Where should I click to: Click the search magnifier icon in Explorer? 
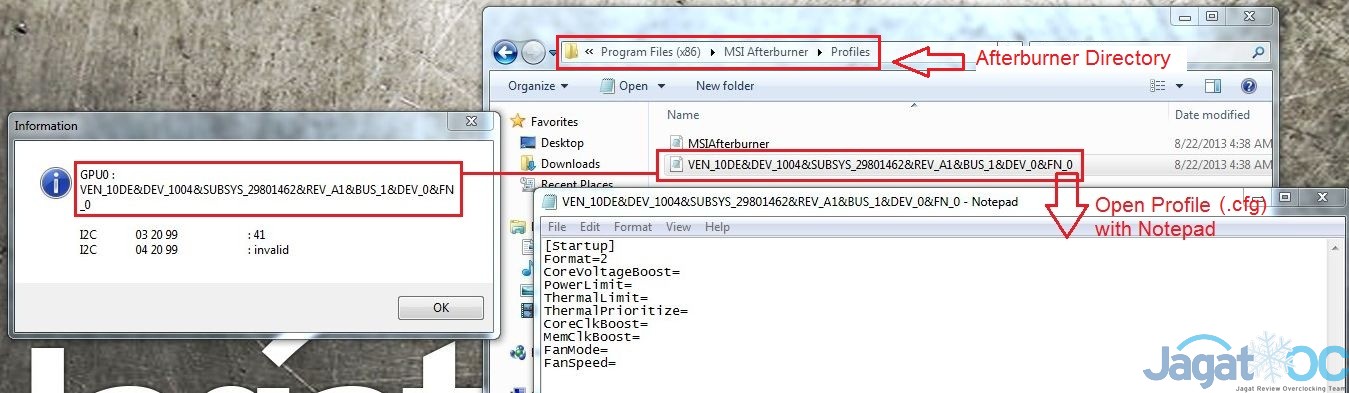(x=1259, y=53)
